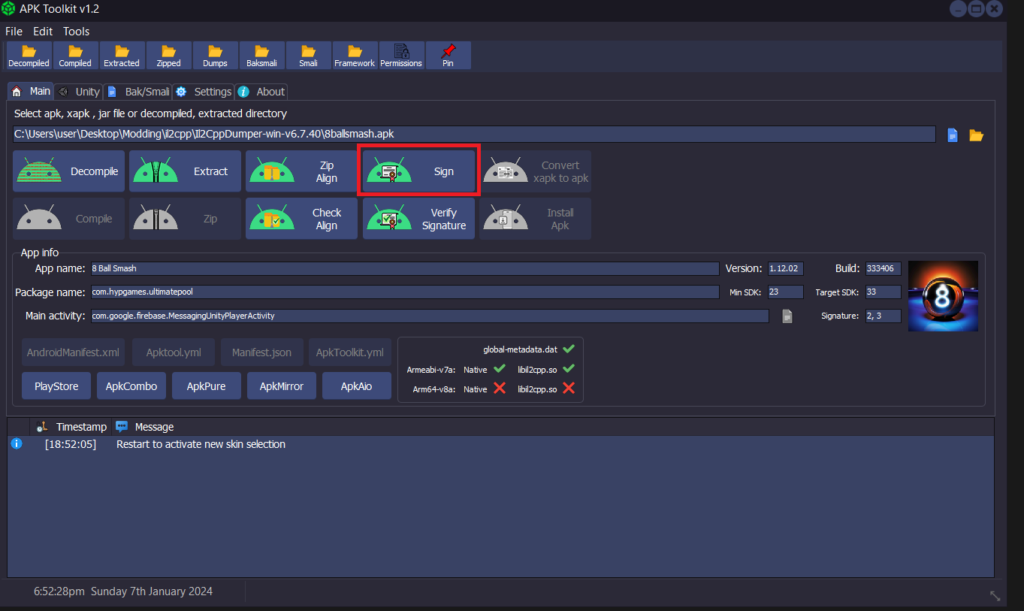Open ApkToolkit.yml button
The width and height of the screenshot is (1024, 611).
(x=349, y=352)
